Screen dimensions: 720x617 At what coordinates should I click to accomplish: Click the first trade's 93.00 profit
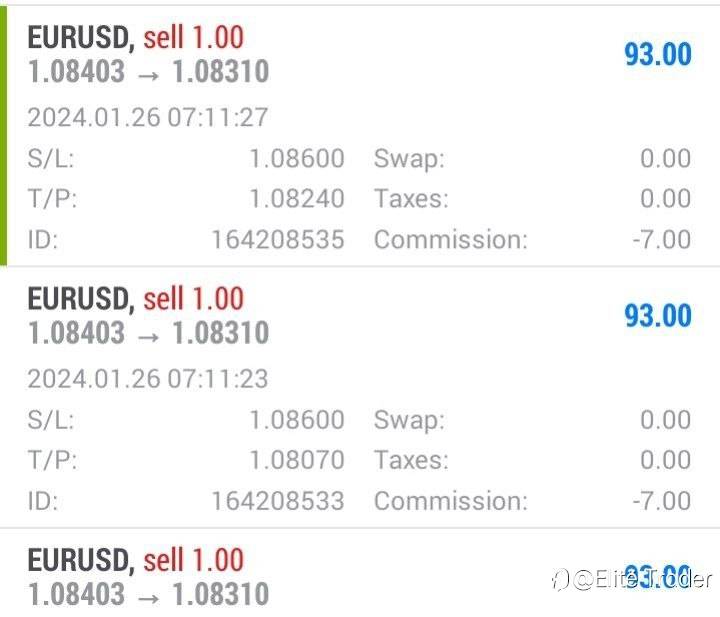pos(657,54)
